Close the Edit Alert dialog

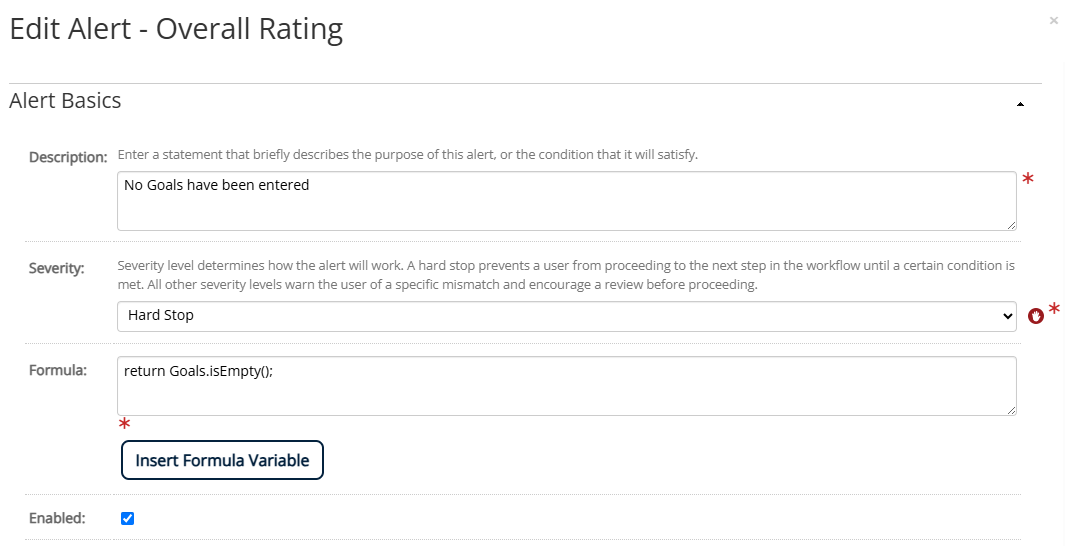point(1053,21)
